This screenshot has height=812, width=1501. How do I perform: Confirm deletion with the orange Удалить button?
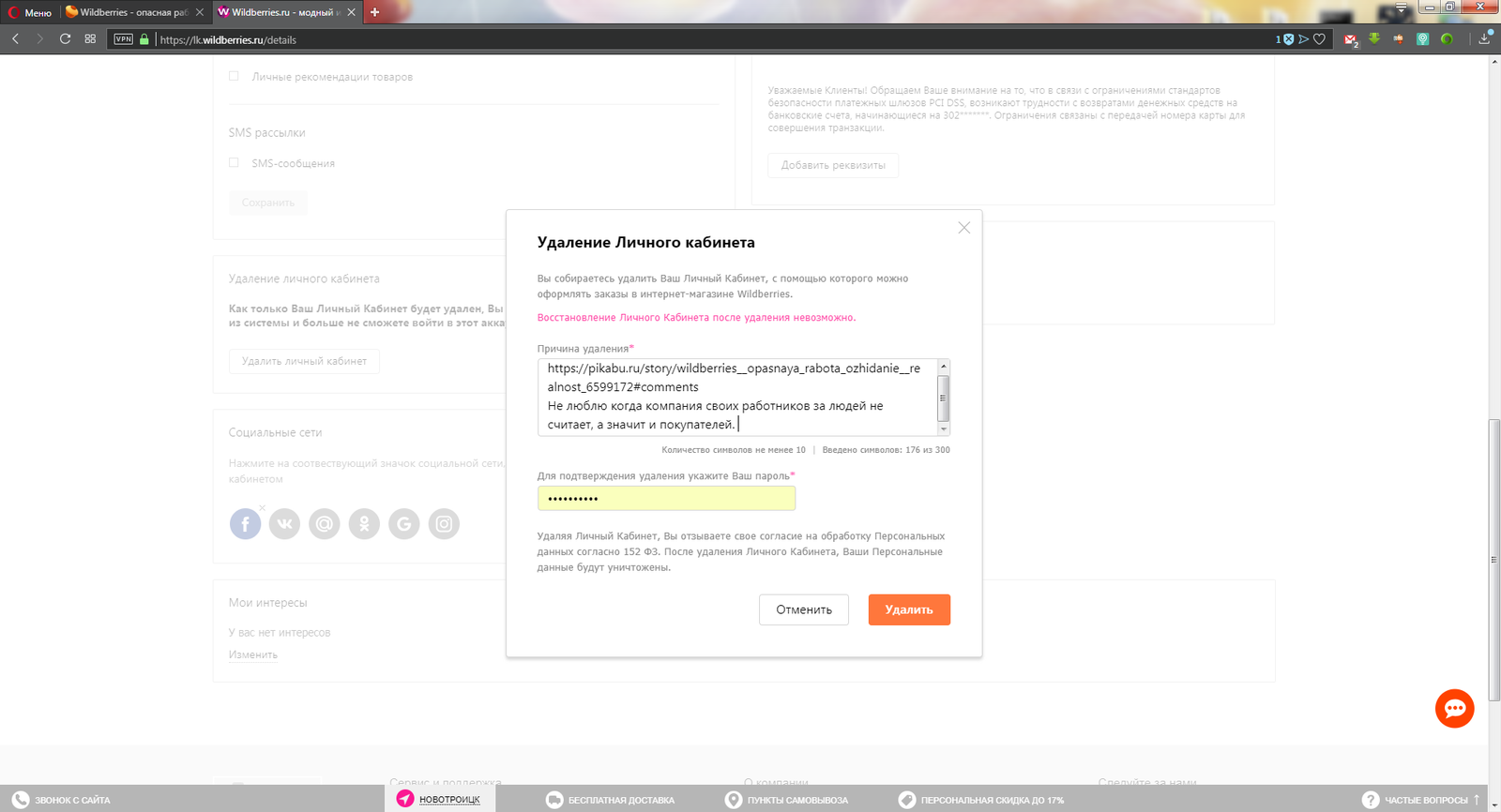coord(909,609)
